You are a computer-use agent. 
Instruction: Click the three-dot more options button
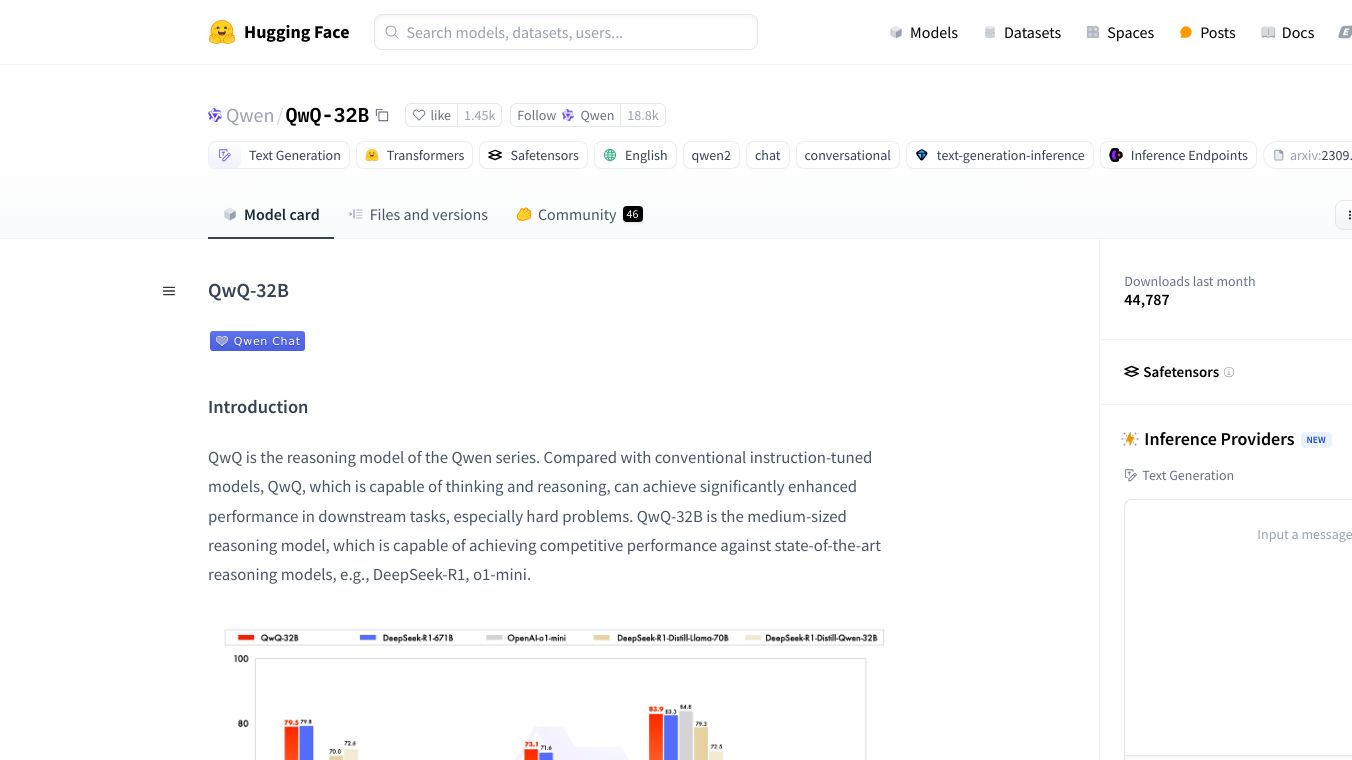tap(1346, 215)
